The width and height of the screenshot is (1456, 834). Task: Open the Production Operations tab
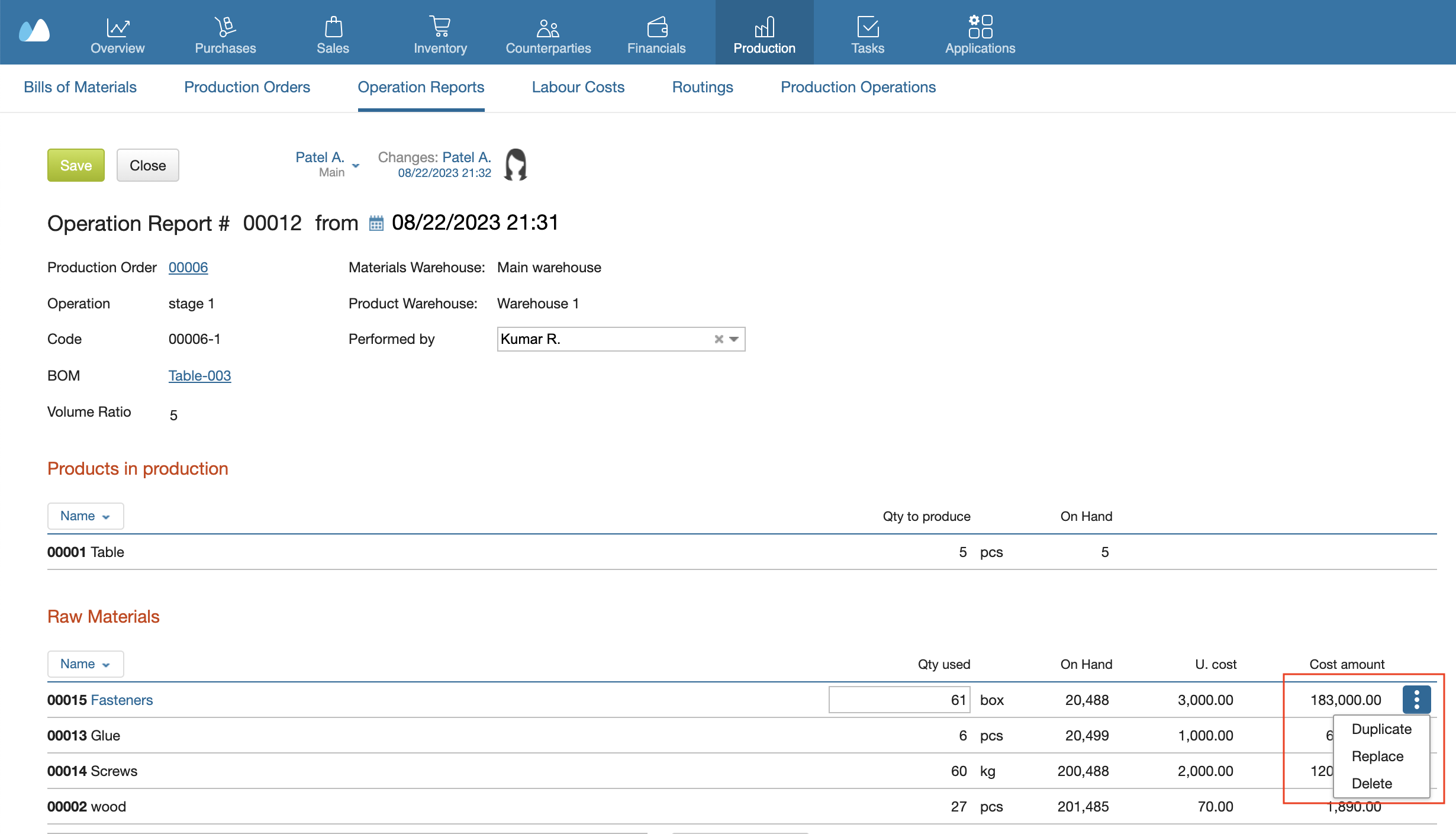point(858,87)
